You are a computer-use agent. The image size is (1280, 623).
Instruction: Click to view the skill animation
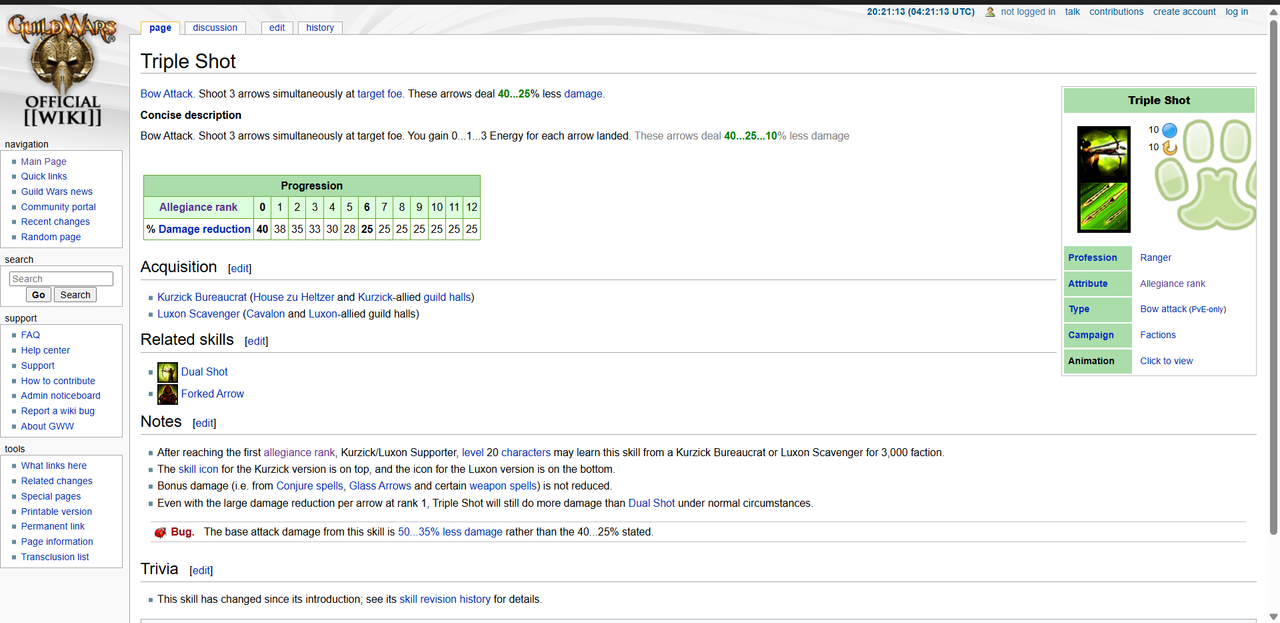point(1166,361)
